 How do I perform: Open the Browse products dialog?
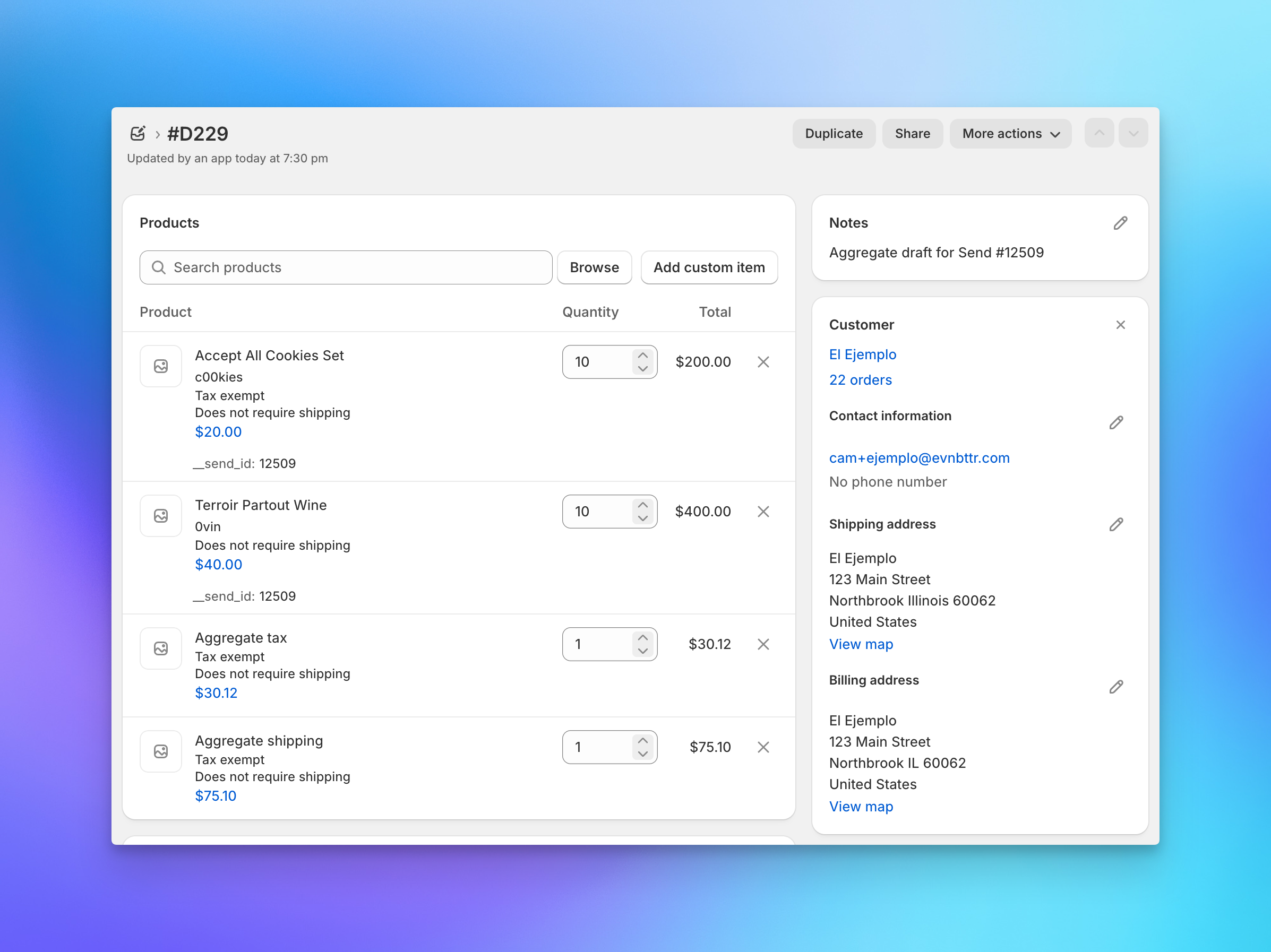click(594, 267)
